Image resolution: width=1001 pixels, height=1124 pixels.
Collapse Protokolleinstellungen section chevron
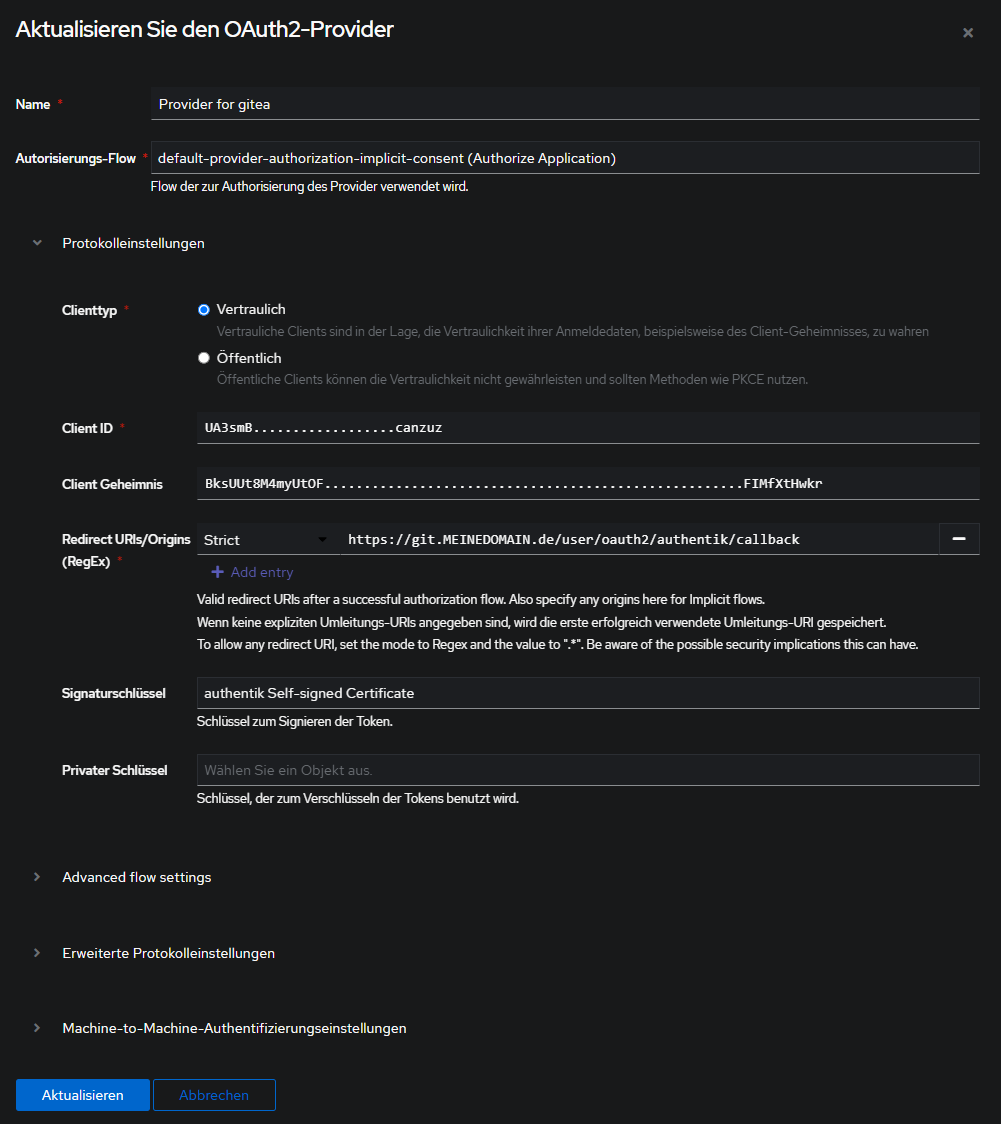[37, 243]
